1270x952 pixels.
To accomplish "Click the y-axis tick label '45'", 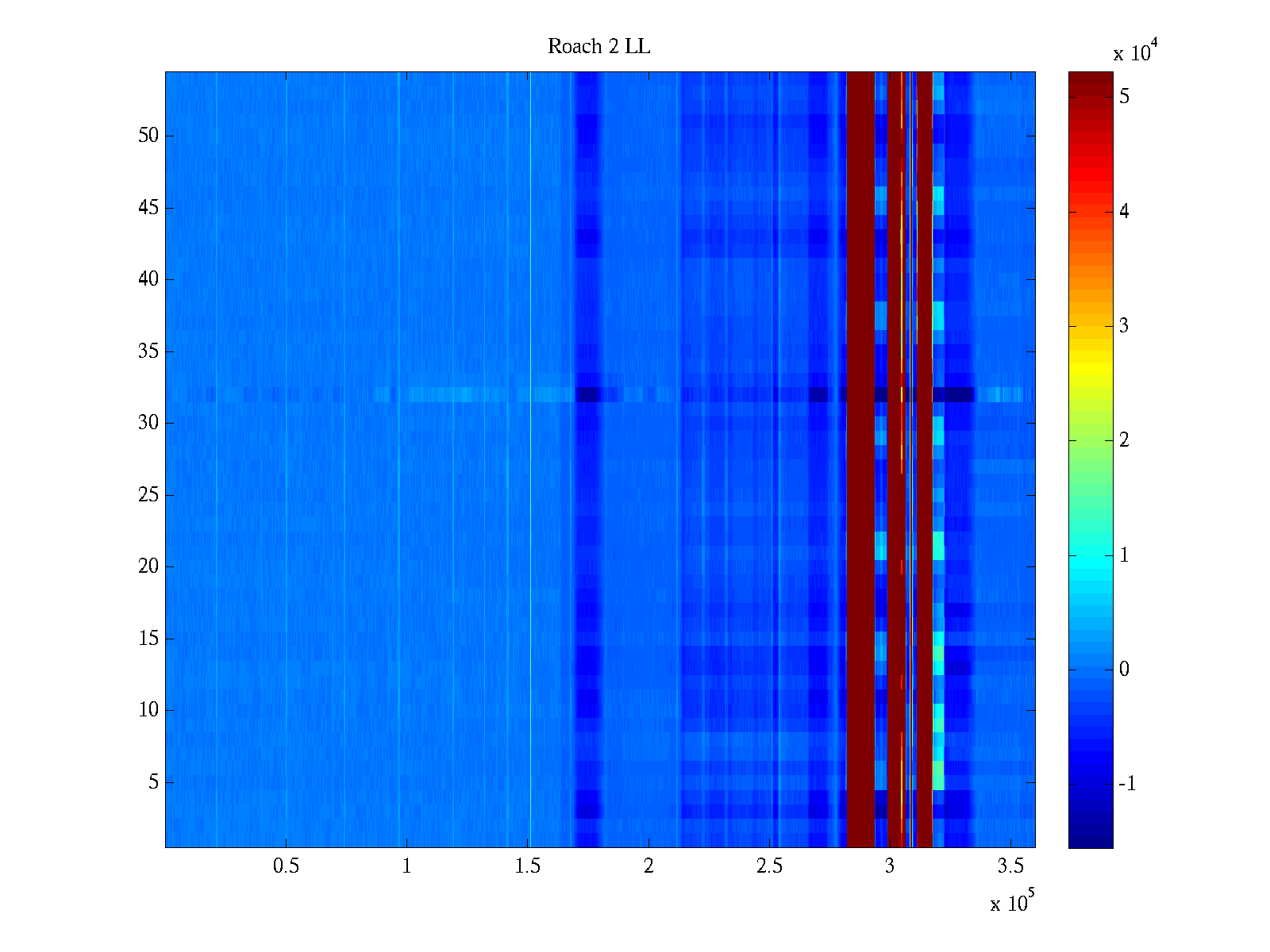I will pos(148,208).
